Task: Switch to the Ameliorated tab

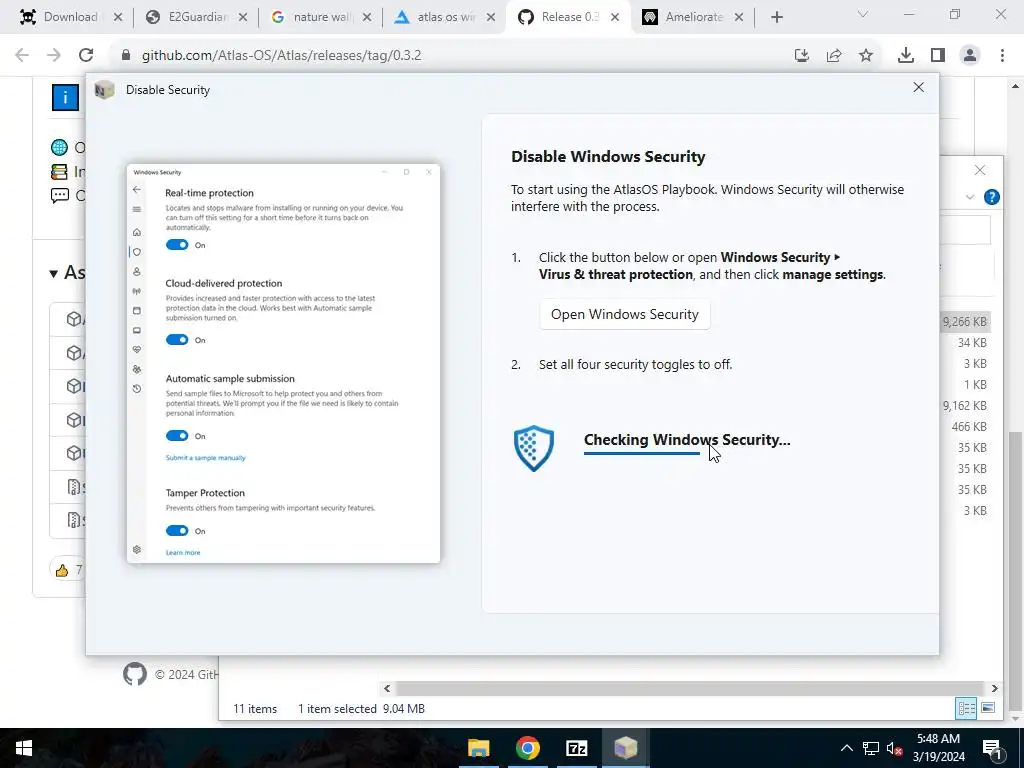Action: pyautogui.click(x=694, y=17)
